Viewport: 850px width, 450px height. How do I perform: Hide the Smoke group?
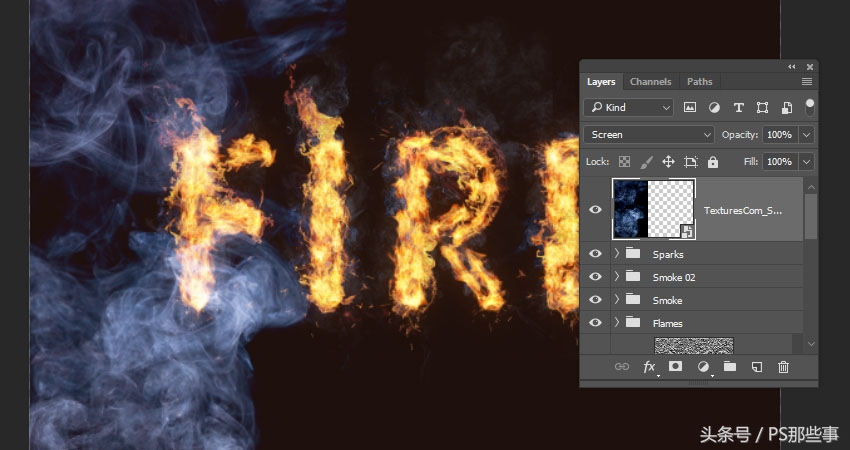tap(595, 299)
